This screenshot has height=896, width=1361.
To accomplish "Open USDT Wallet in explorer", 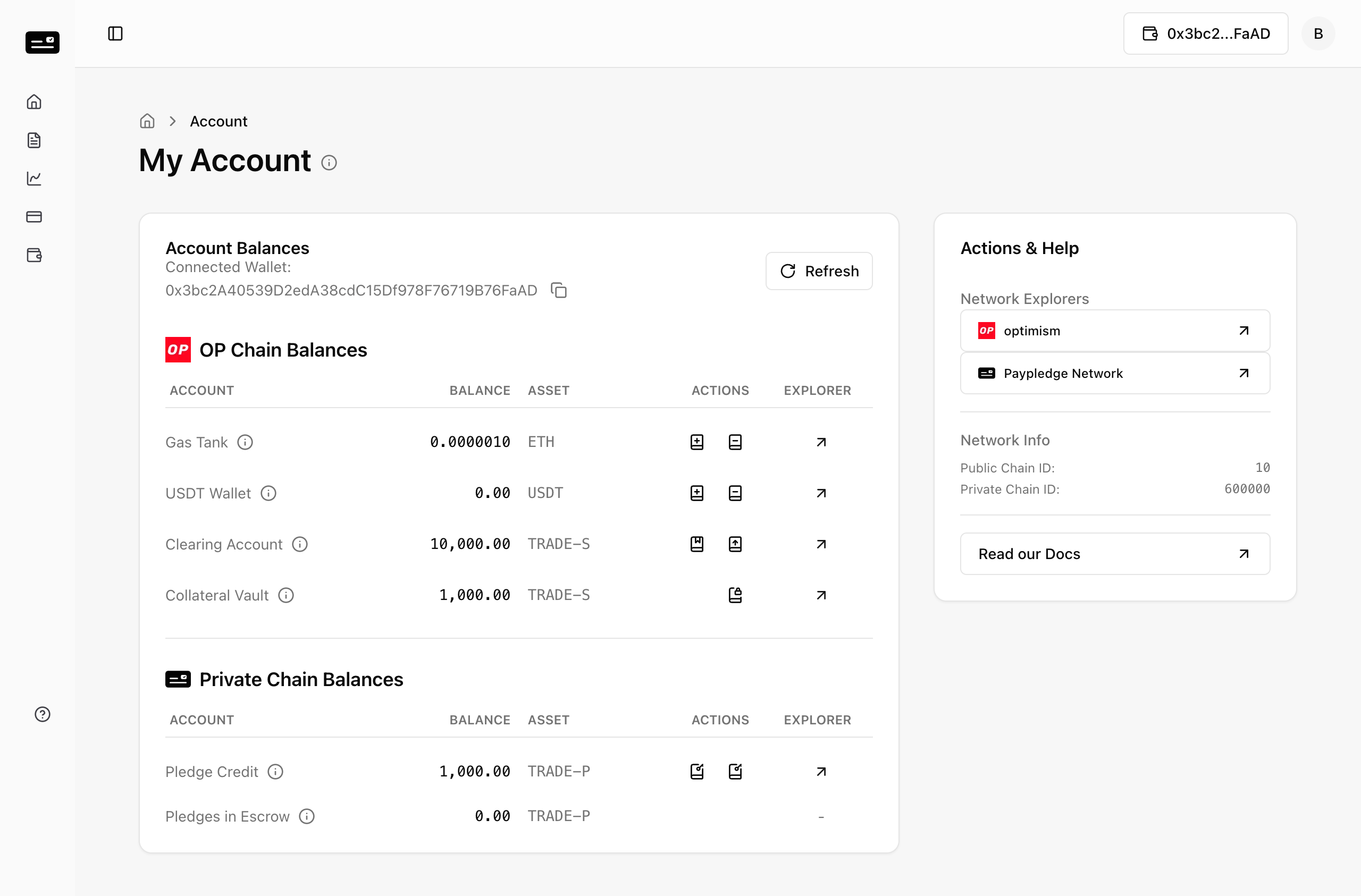I will (x=821, y=493).
